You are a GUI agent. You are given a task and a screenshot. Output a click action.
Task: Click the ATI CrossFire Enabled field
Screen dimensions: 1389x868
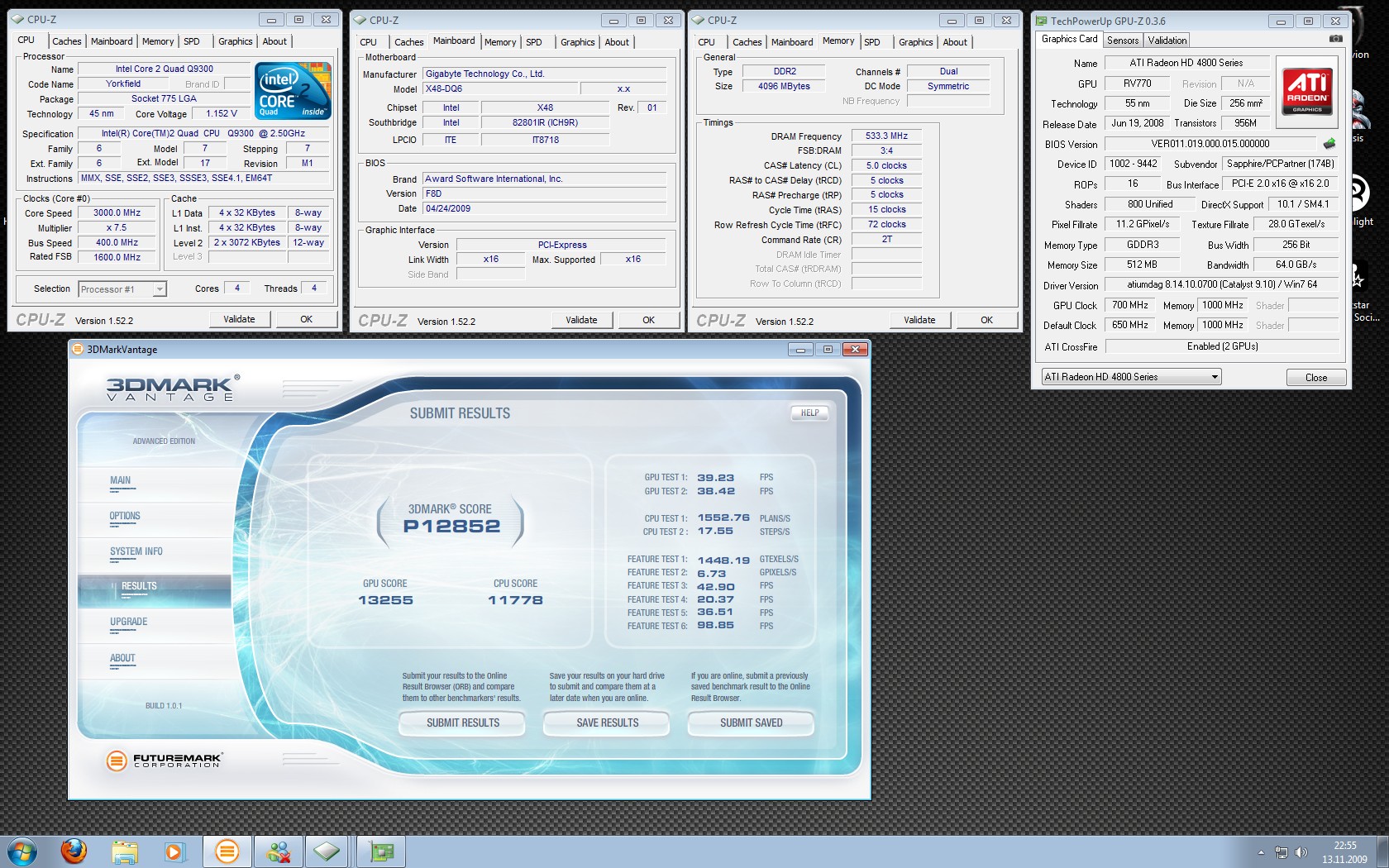tap(1222, 347)
